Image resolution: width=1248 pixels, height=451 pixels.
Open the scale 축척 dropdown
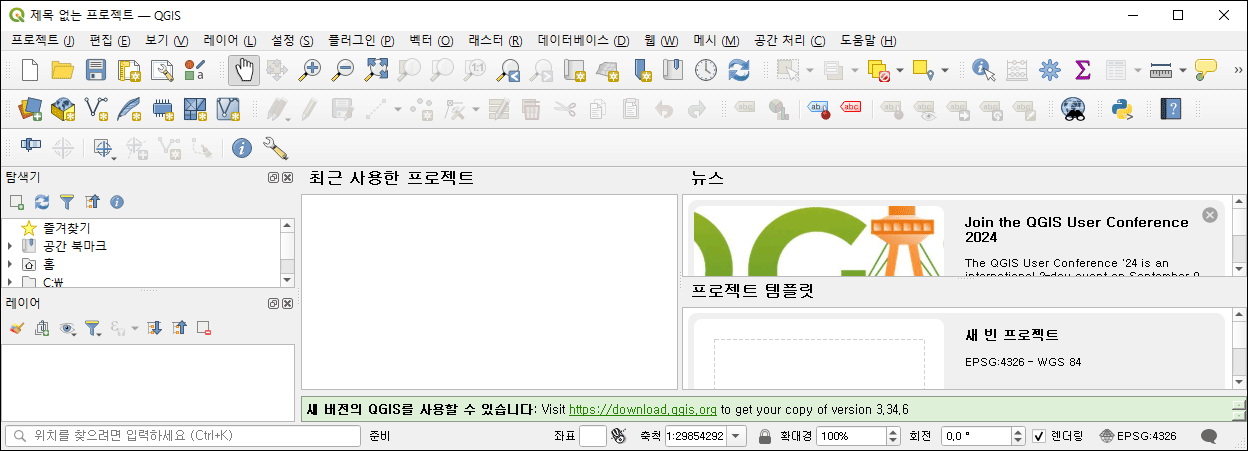pos(737,436)
